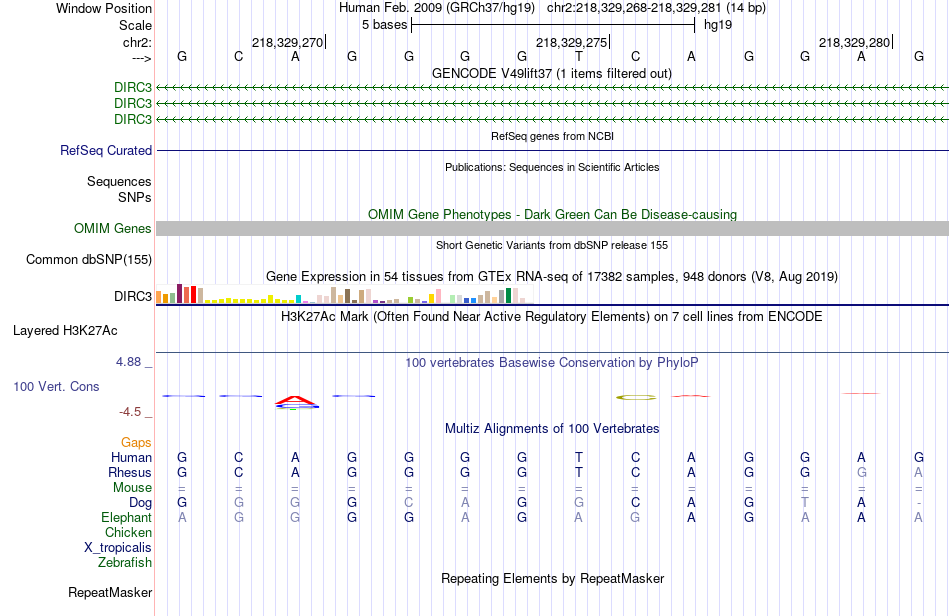Click the T base in the Dog row
Screen dimensions: 950x616
point(805,503)
